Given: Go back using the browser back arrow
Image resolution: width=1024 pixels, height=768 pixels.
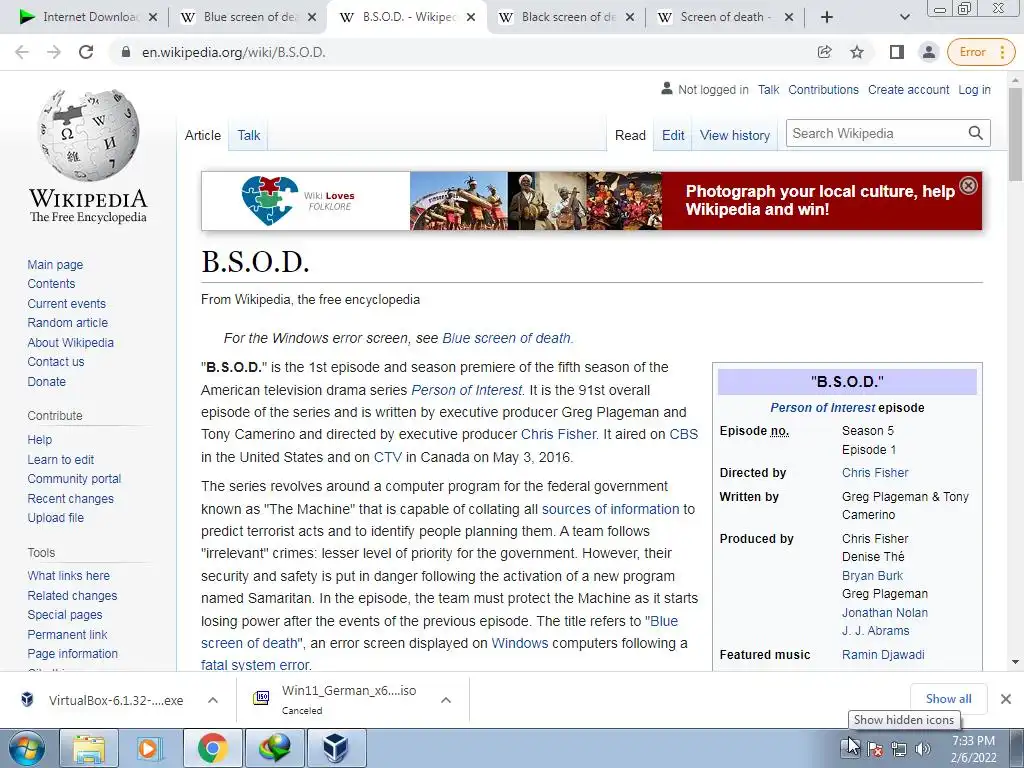Looking at the screenshot, I should 22,52.
